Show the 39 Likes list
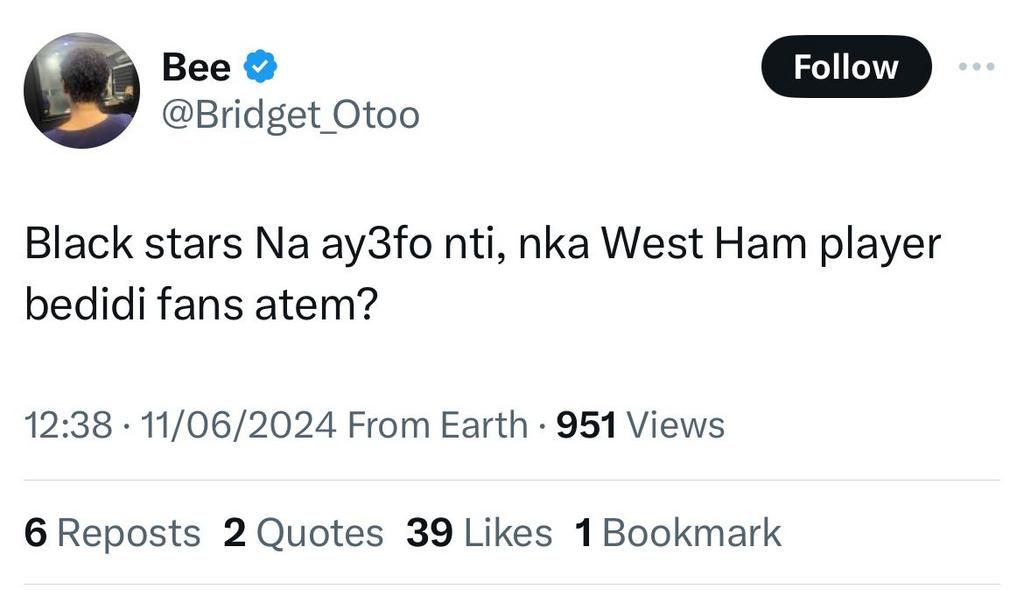1024x596 pixels. pos(479,532)
